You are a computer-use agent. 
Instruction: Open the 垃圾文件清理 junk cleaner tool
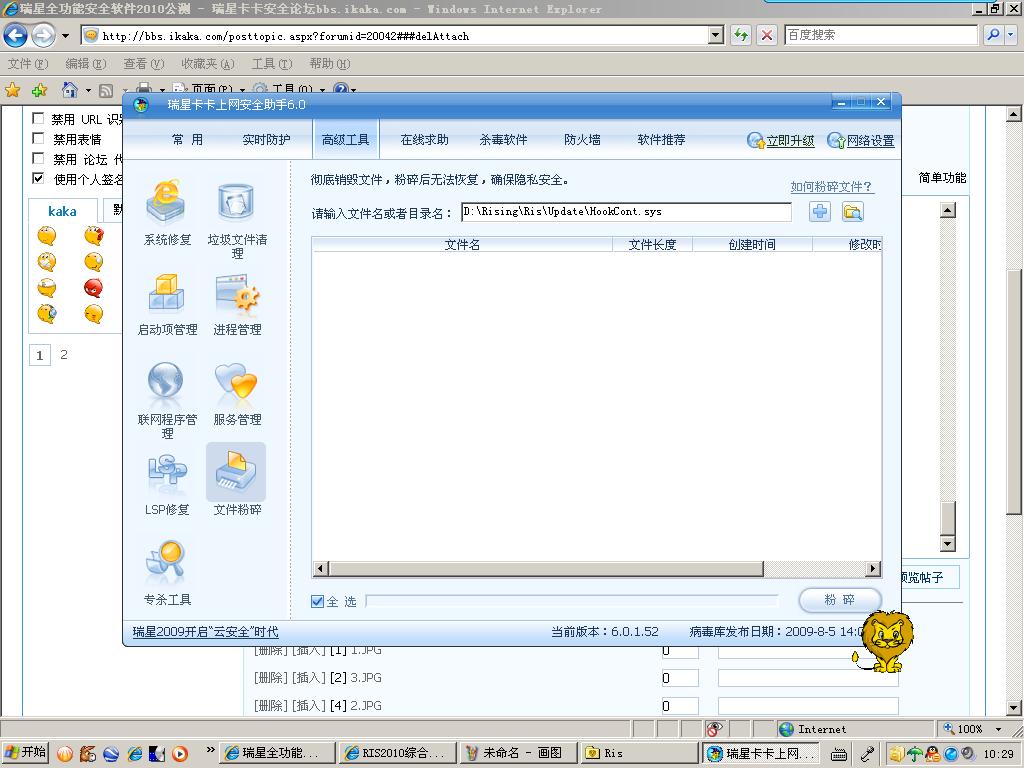[237, 220]
